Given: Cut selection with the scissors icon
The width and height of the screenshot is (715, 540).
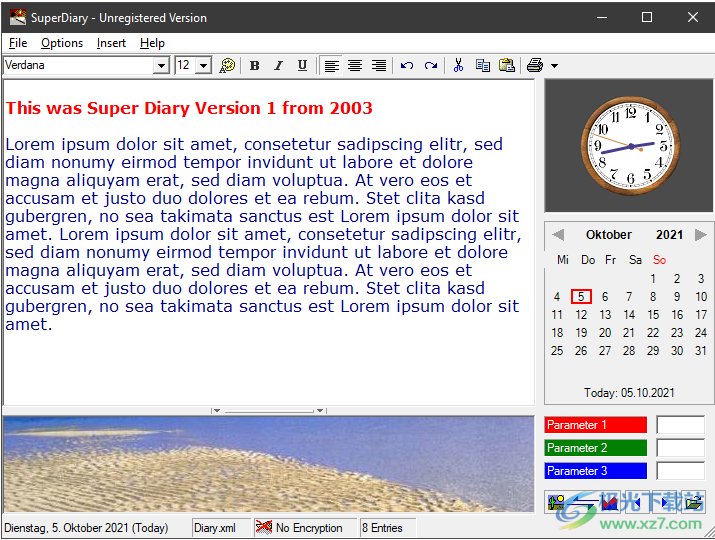Looking at the screenshot, I should (x=458, y=66).
